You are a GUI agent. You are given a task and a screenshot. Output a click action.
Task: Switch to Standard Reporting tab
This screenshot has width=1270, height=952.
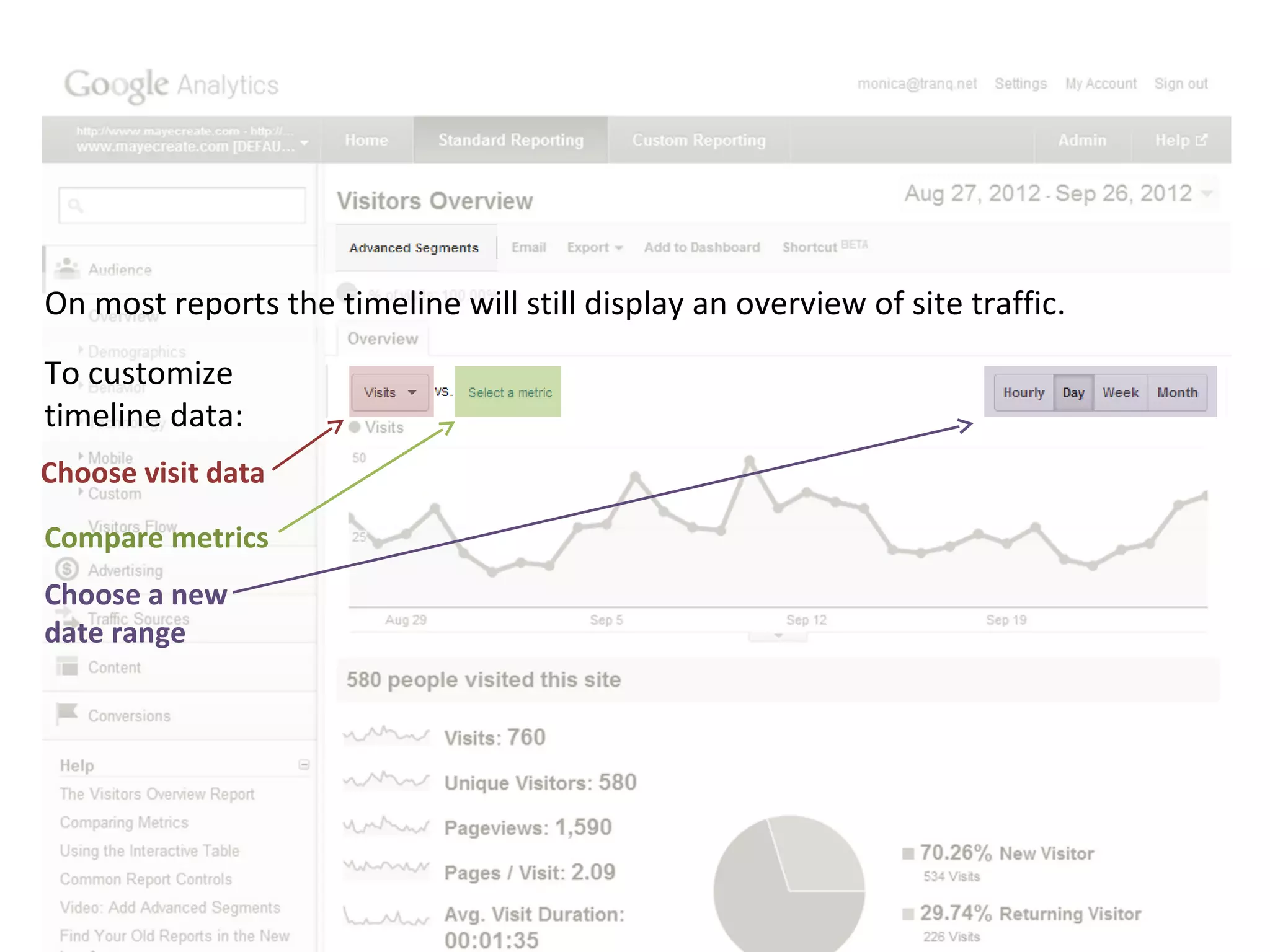[510, 140]
